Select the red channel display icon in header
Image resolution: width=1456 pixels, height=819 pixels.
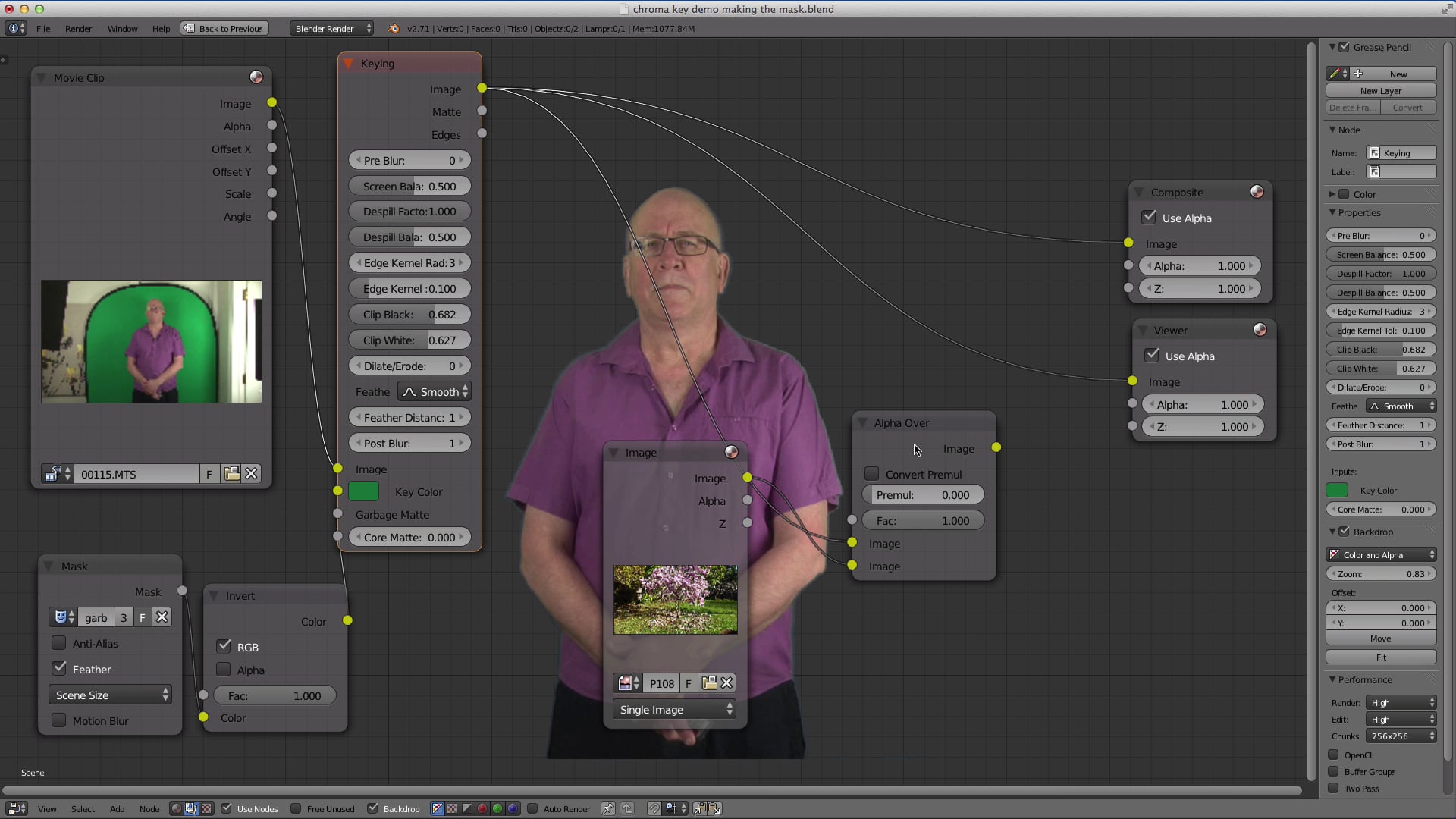(482, 808)
